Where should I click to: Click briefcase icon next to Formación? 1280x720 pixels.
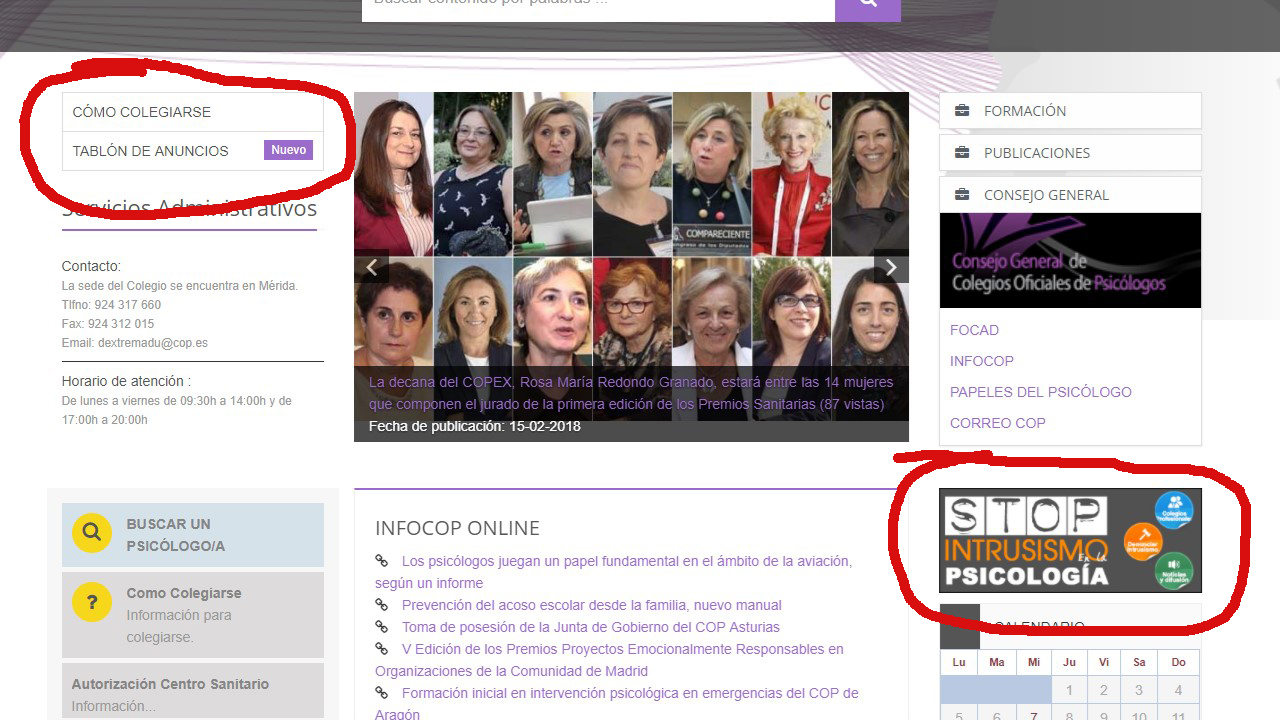962,111
